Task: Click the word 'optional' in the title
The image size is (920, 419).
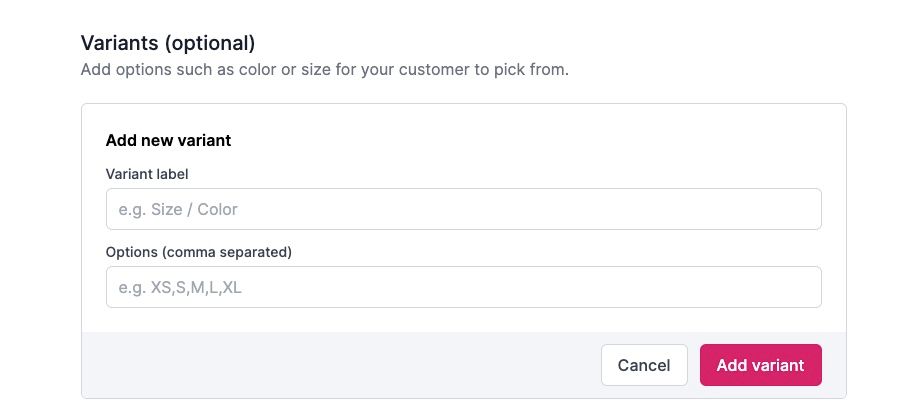Action: [x=213, y=43]
